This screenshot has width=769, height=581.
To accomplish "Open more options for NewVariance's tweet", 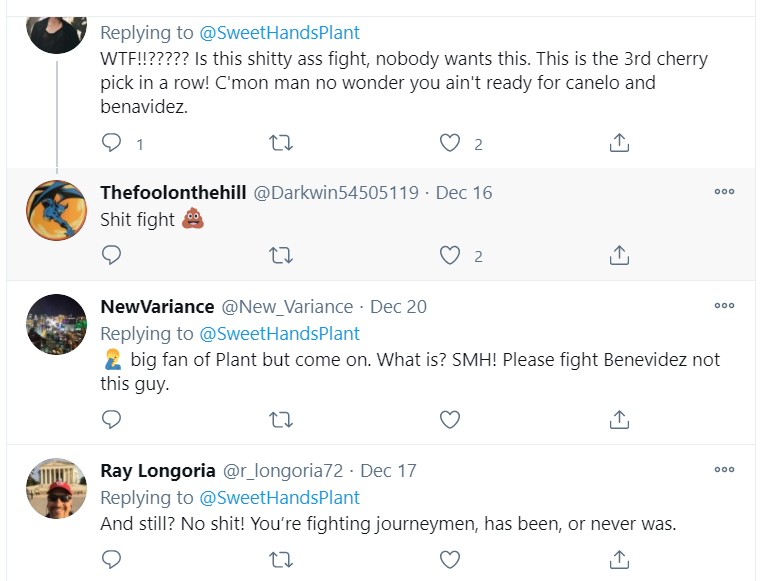I will (x=724, y=306).
